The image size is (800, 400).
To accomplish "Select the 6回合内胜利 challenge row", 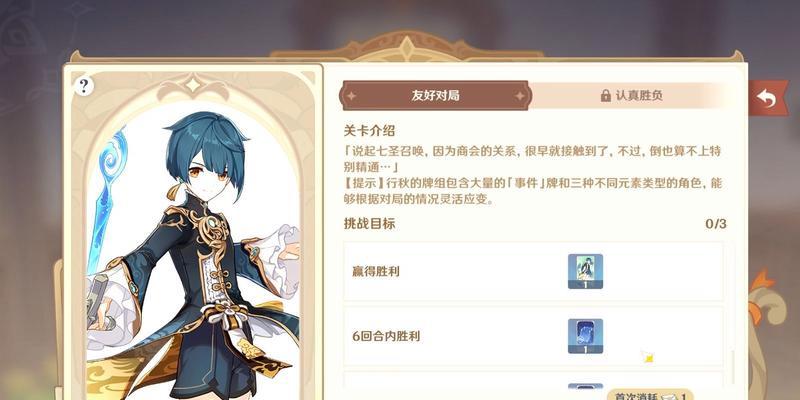I will 533,336.
